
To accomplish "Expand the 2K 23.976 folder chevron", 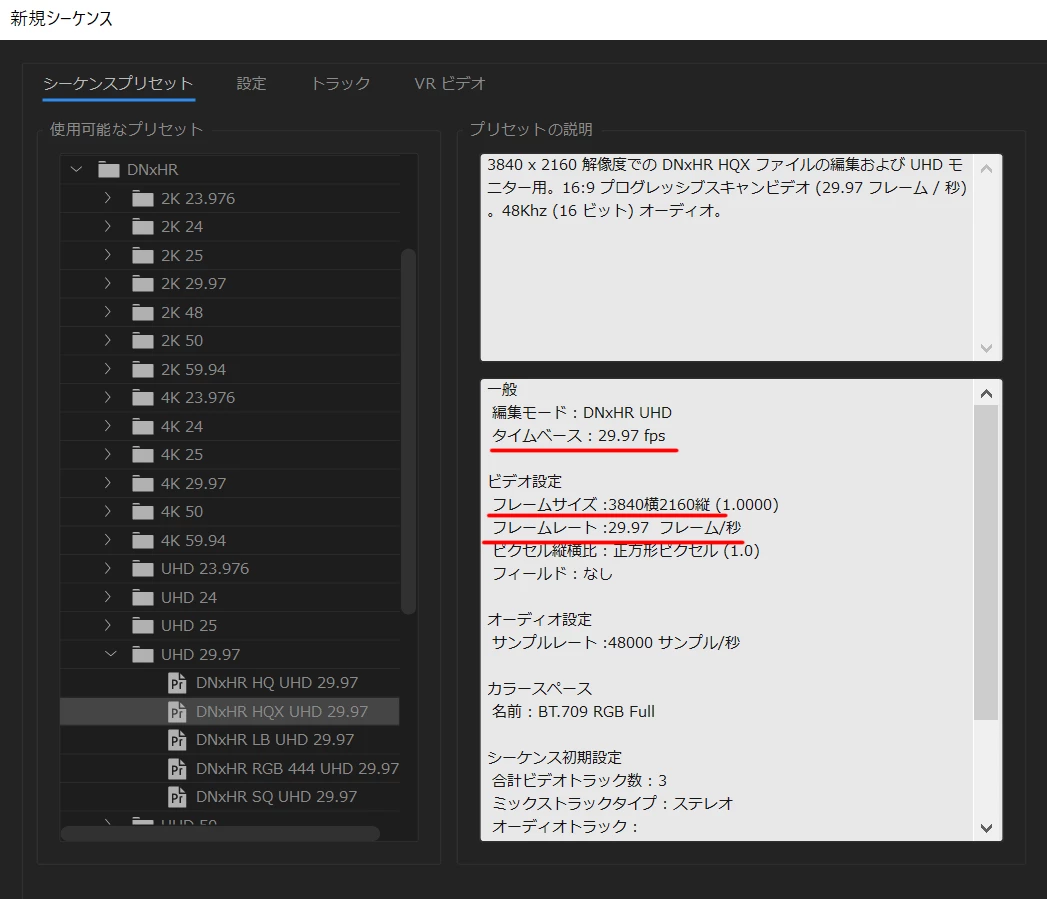I will (x=108, y=198).
